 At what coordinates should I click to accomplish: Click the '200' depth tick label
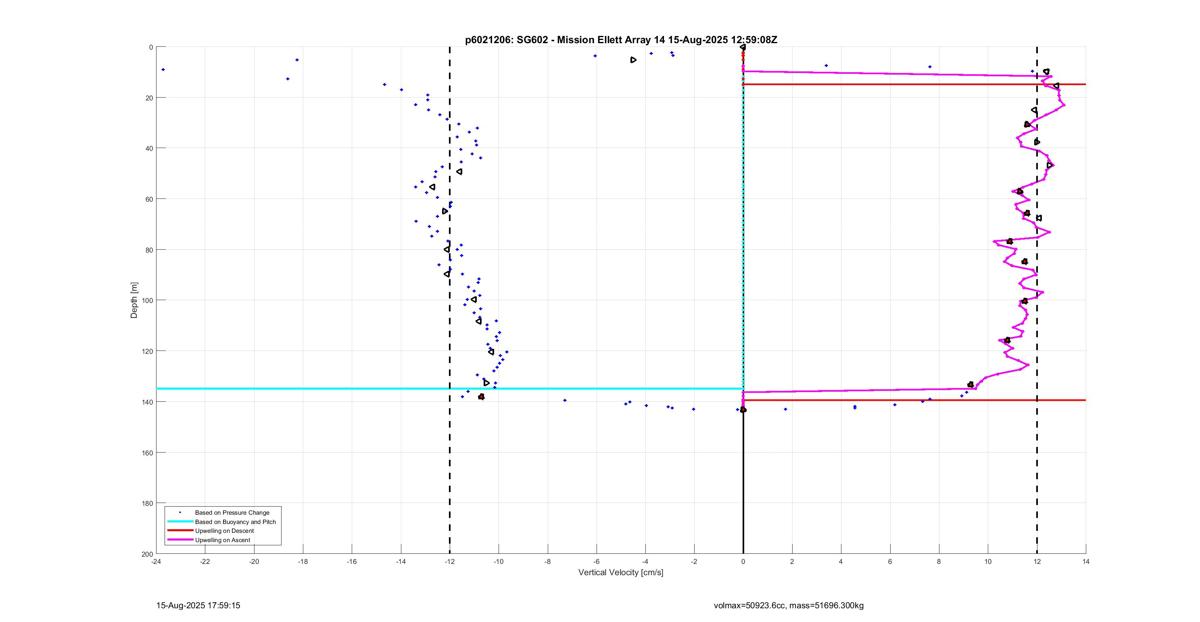(146, 553)
